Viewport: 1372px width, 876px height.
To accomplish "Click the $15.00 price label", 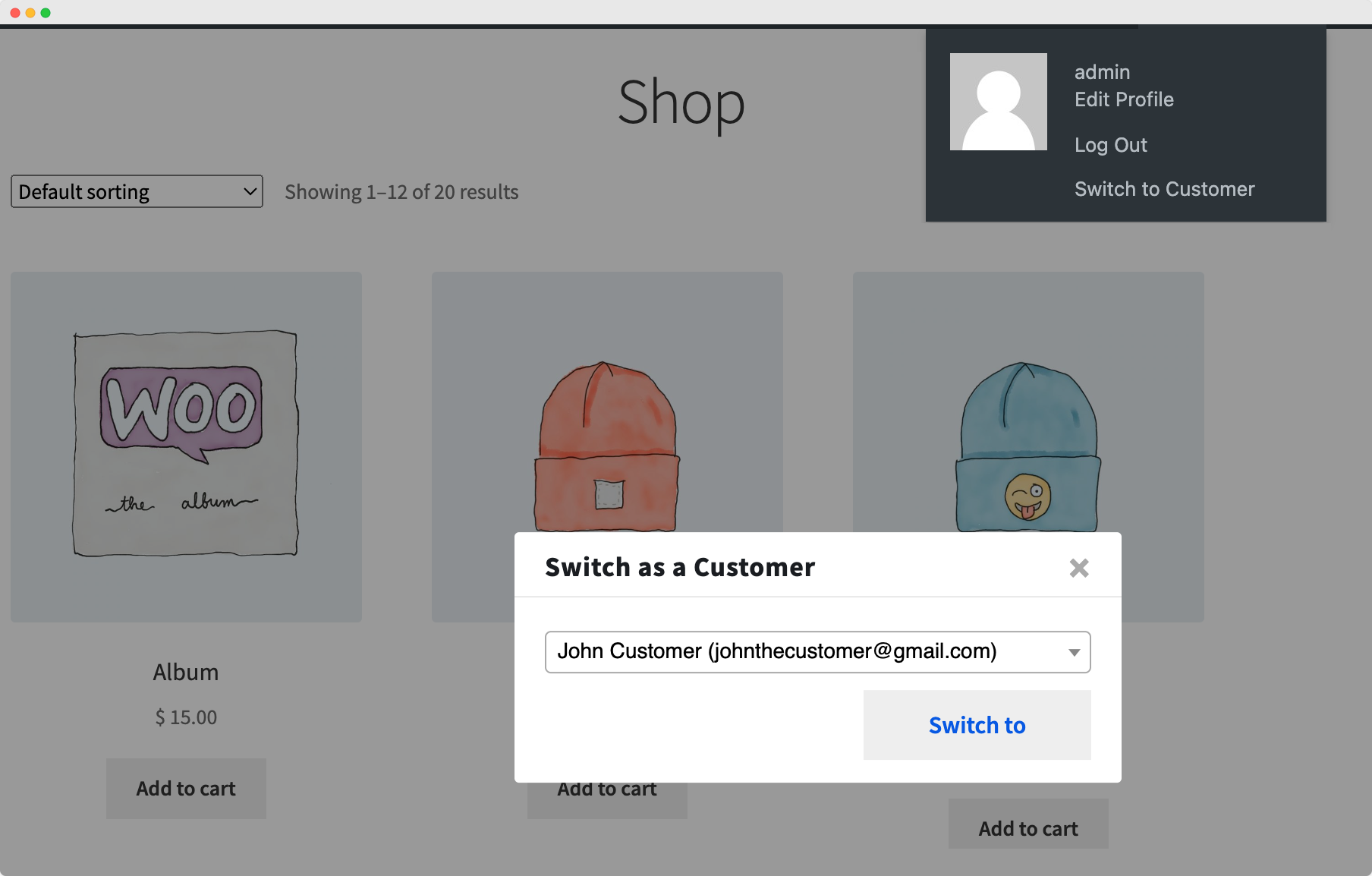I will pos(185,717).
